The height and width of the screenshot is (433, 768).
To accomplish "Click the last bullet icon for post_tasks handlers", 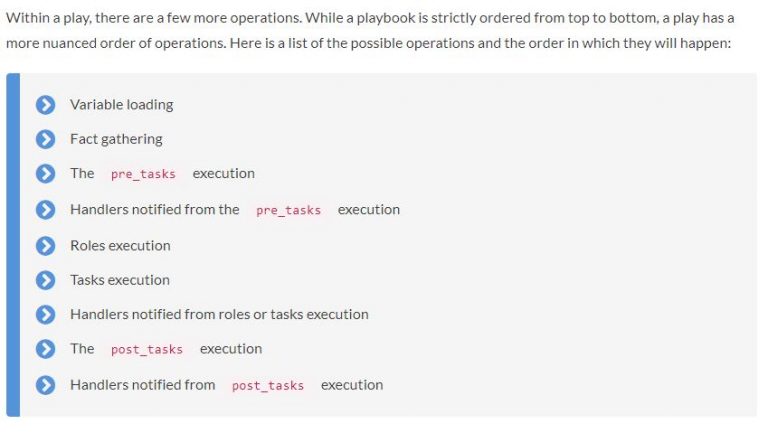I will point(46,385).
